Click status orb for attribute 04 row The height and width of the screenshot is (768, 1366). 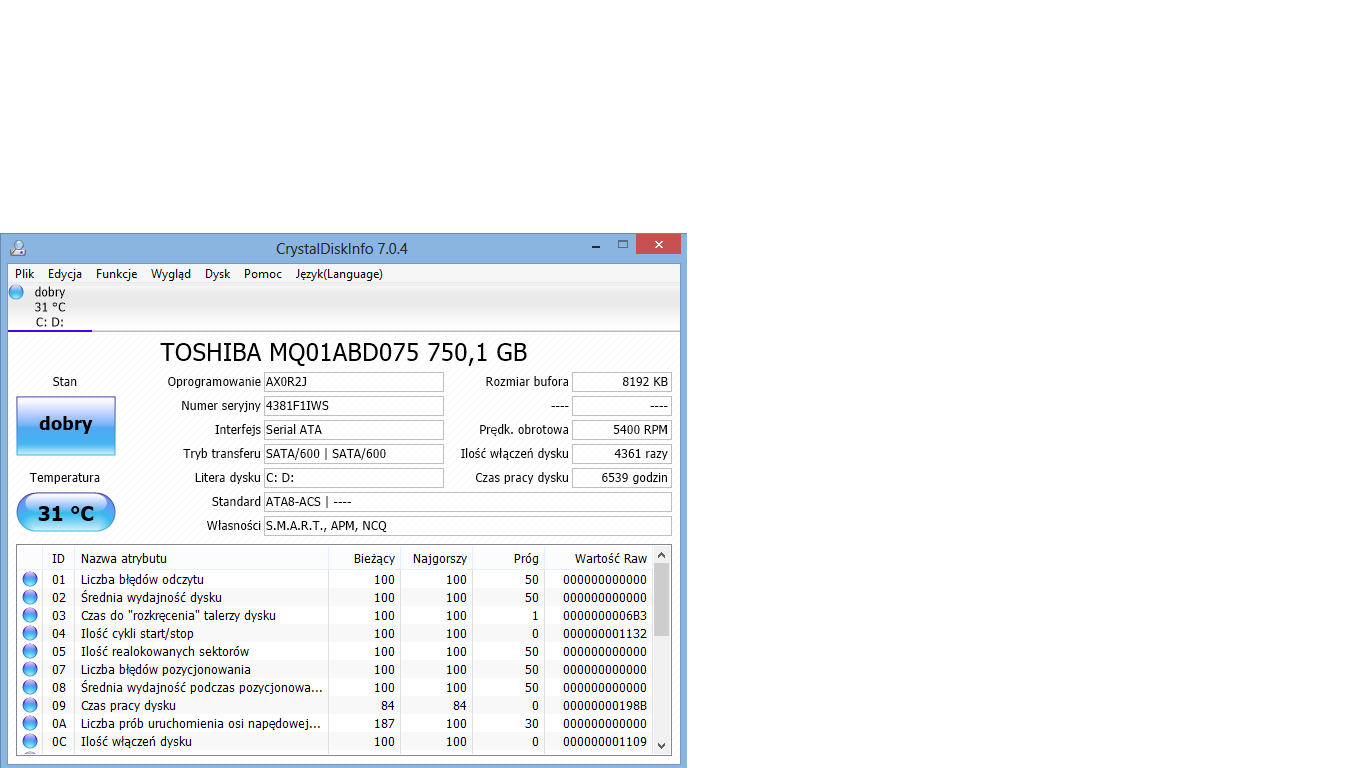(x=30, y=633)
